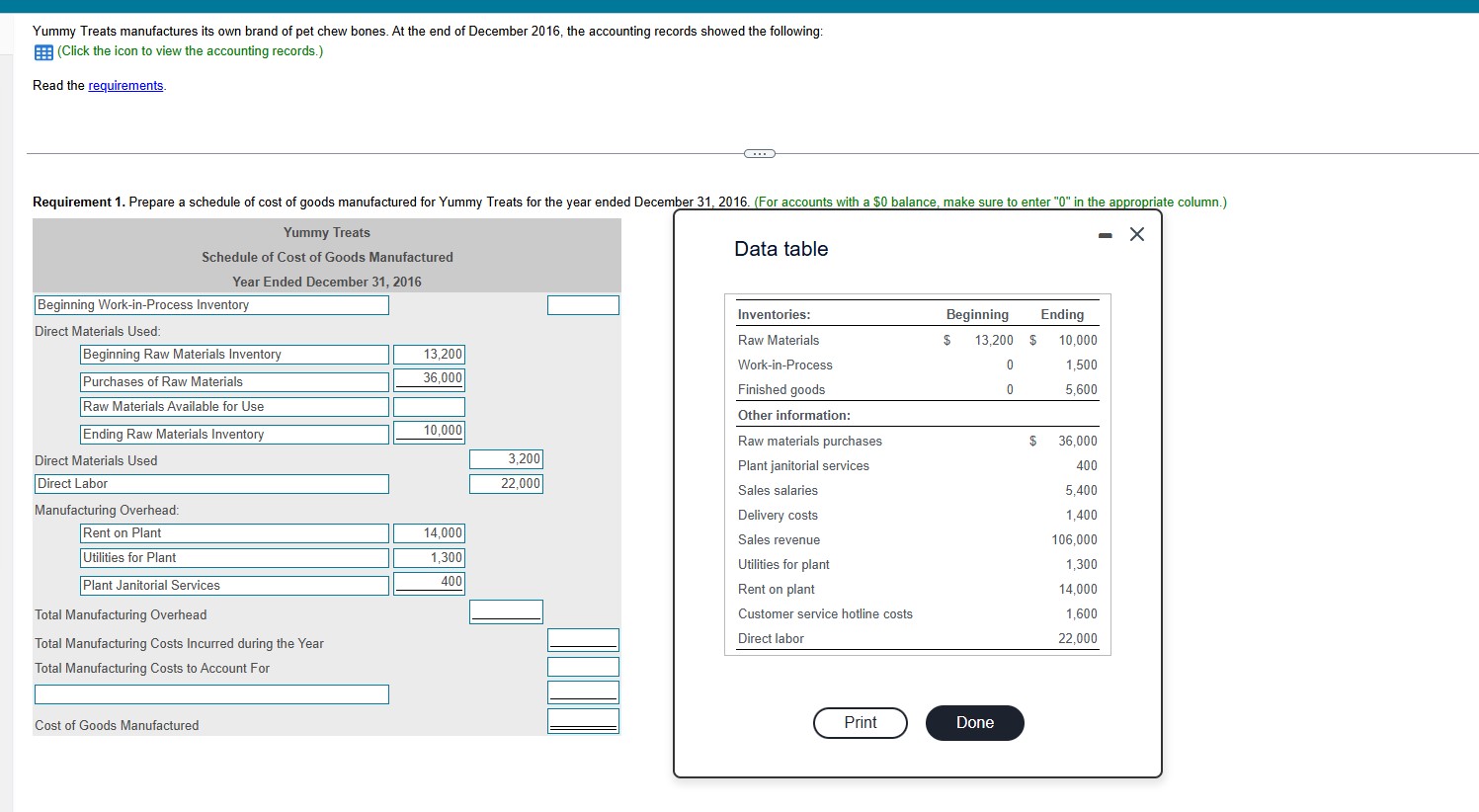Open the accounting records table icon

pos(43,51)
